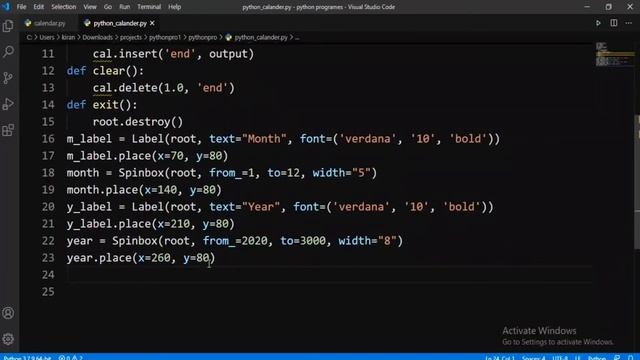Click line number 25 in the gutter
The width and height of the screenshot is (640, 360).
pyautogui.click(x=48, y=291)
